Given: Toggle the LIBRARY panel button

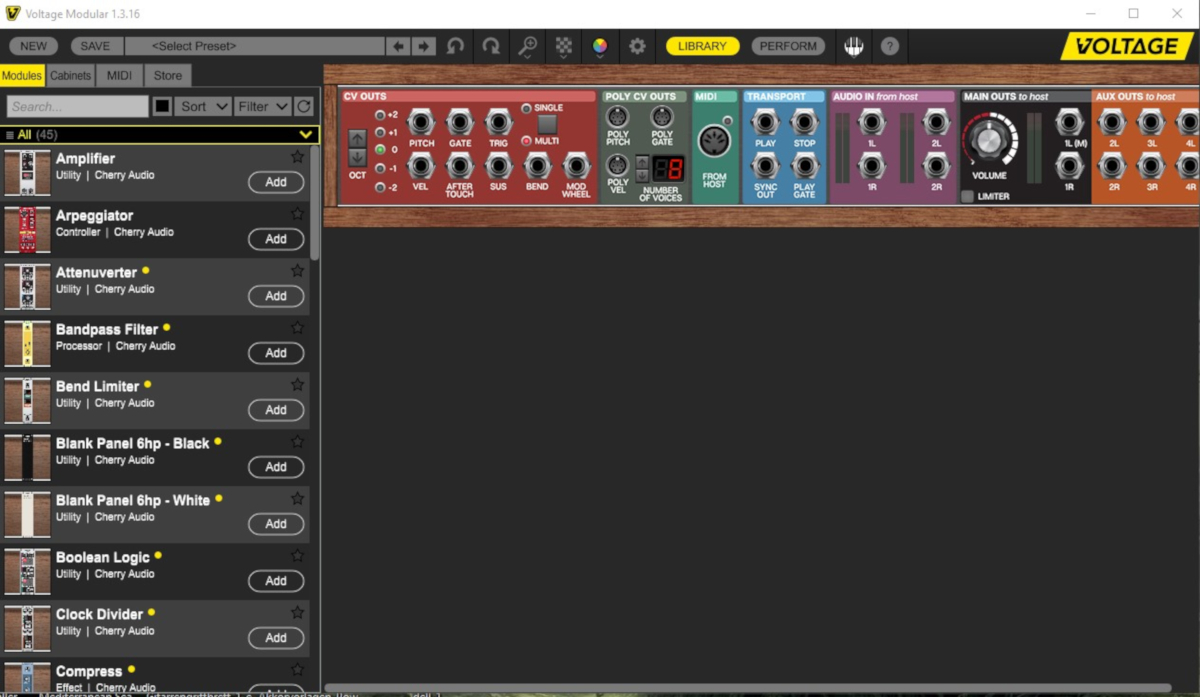Looking at the screenshot, I should click(702, 46).
